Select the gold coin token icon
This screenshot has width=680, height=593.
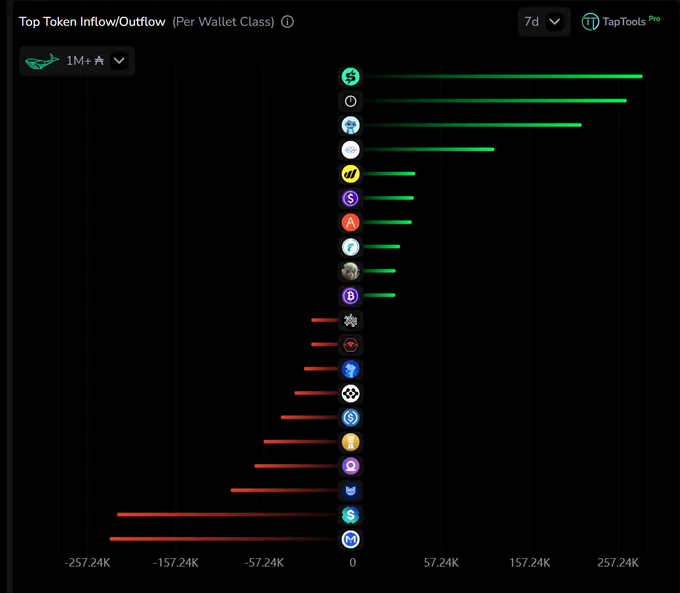pos(350,442)
